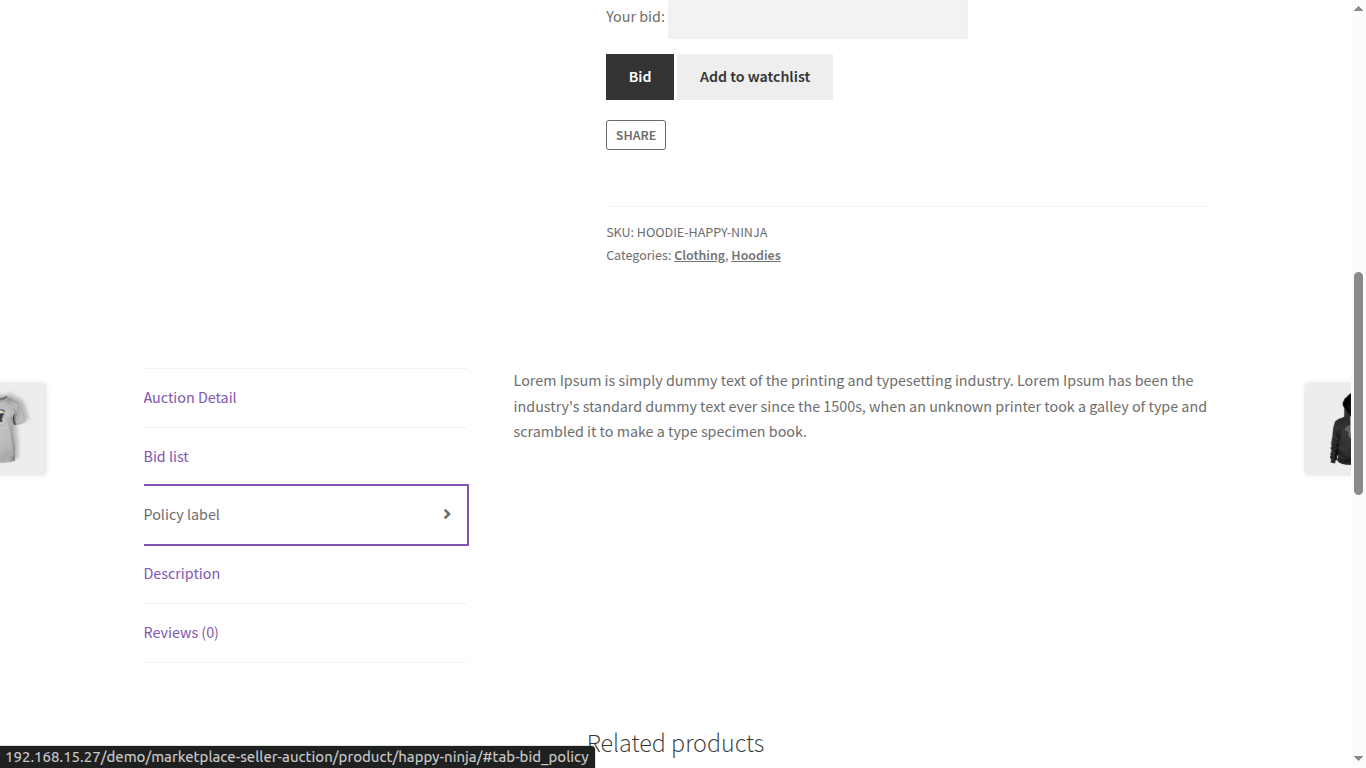Show the Description tab
Screen dimensions: 1366x768
coord(182,574)
